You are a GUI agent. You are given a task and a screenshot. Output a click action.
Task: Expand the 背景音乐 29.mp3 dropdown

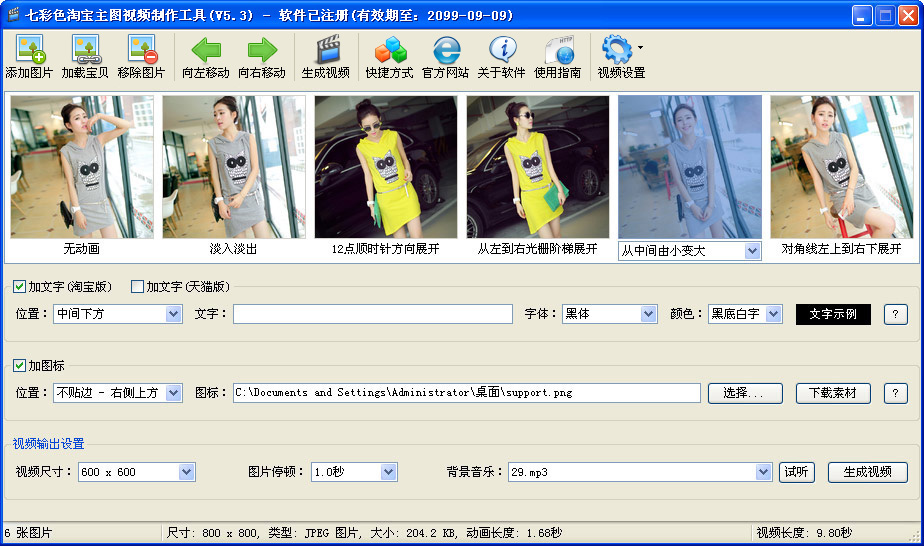(764, 472)
